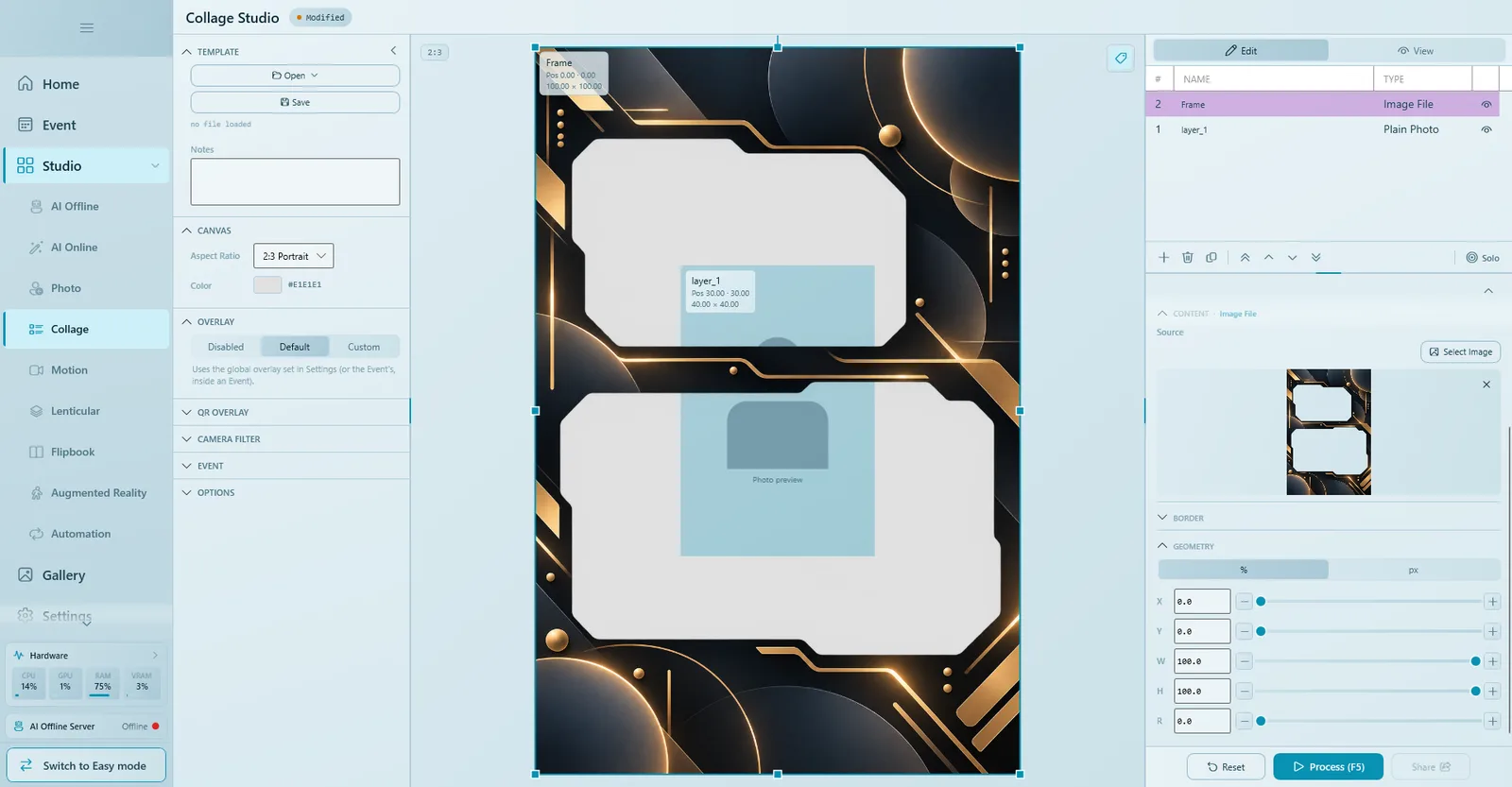
Task: Expand the QR Overlay section
Action: pyautogui.click(x=293, y=413)
